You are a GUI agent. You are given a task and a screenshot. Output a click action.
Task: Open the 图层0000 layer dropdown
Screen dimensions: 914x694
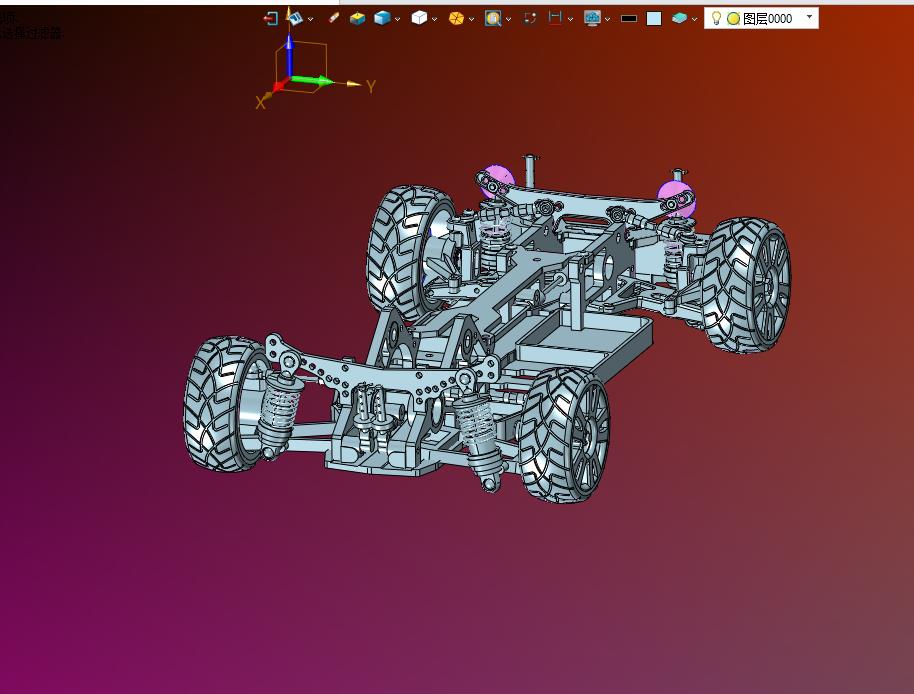click(809, 17)
